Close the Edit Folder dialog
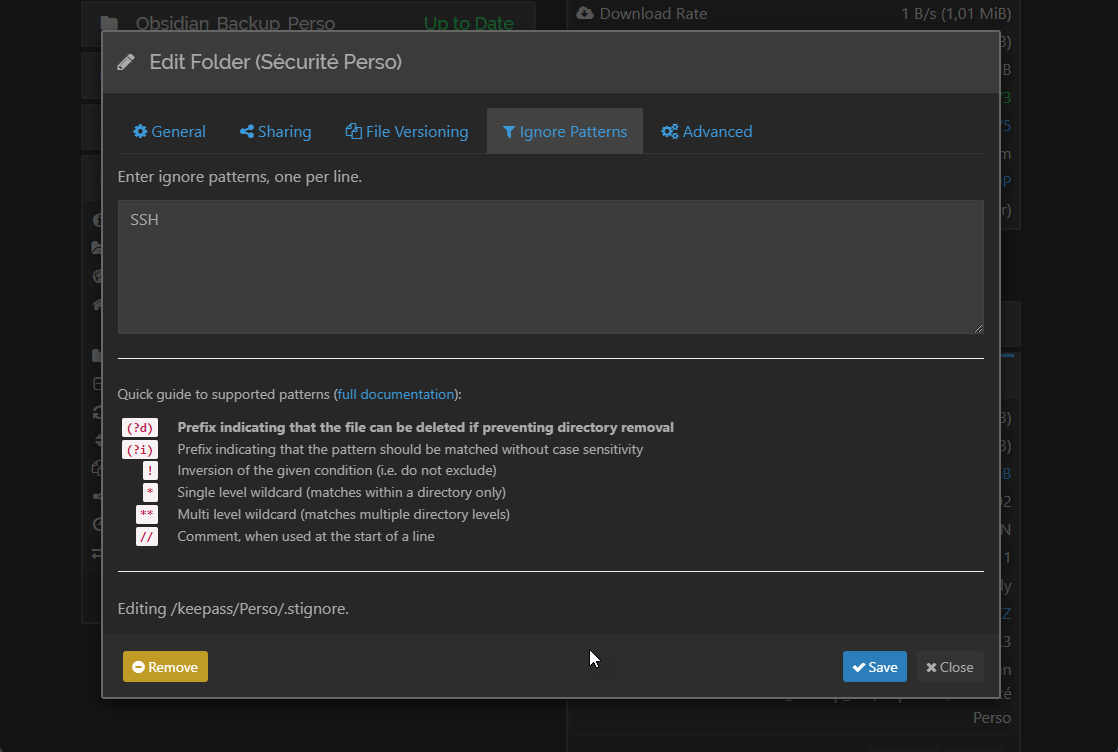Screen dimensions: 1118x752 click(x=950, y=667)
